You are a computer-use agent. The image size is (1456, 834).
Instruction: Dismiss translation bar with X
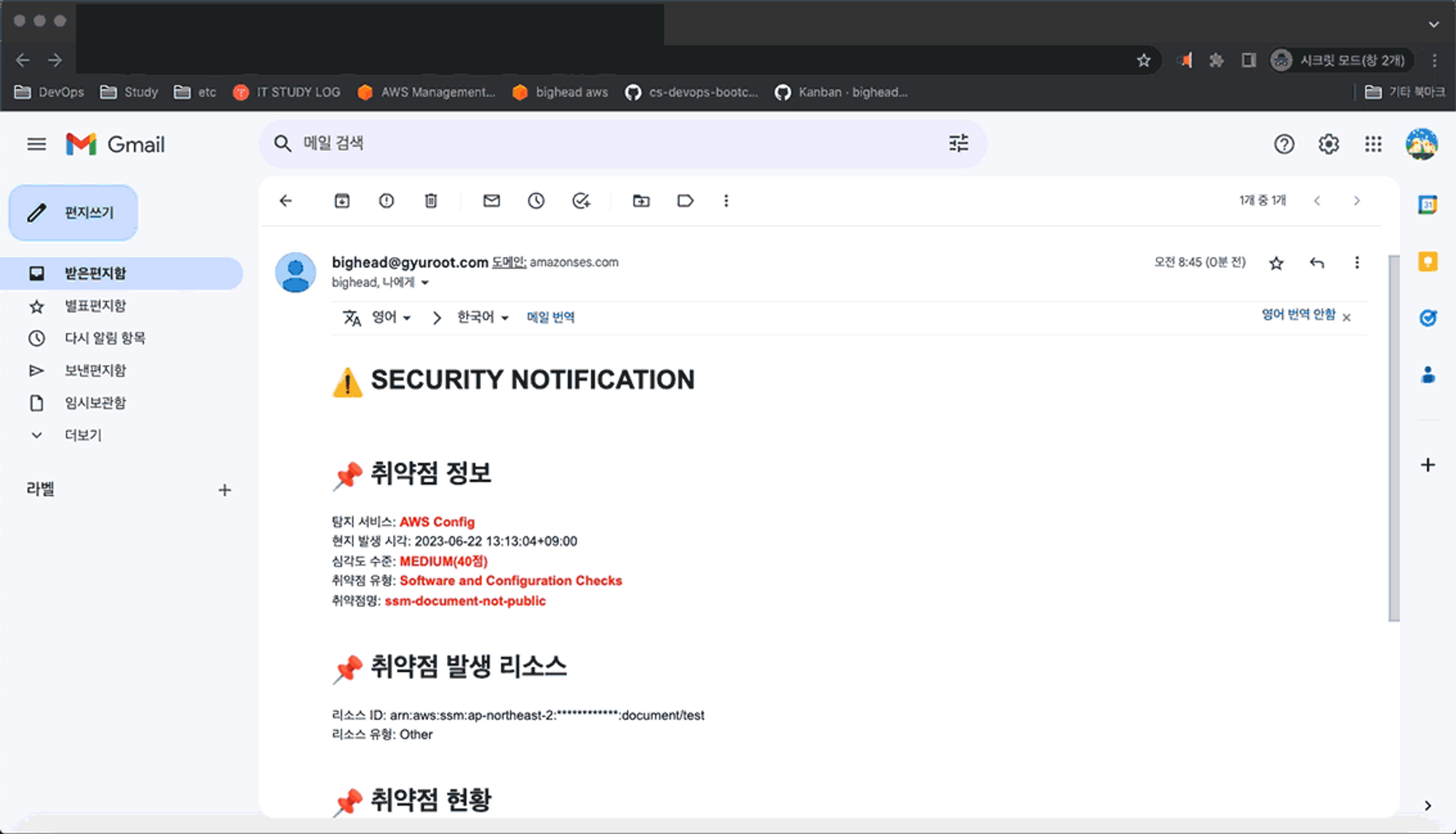(1347, 317)
